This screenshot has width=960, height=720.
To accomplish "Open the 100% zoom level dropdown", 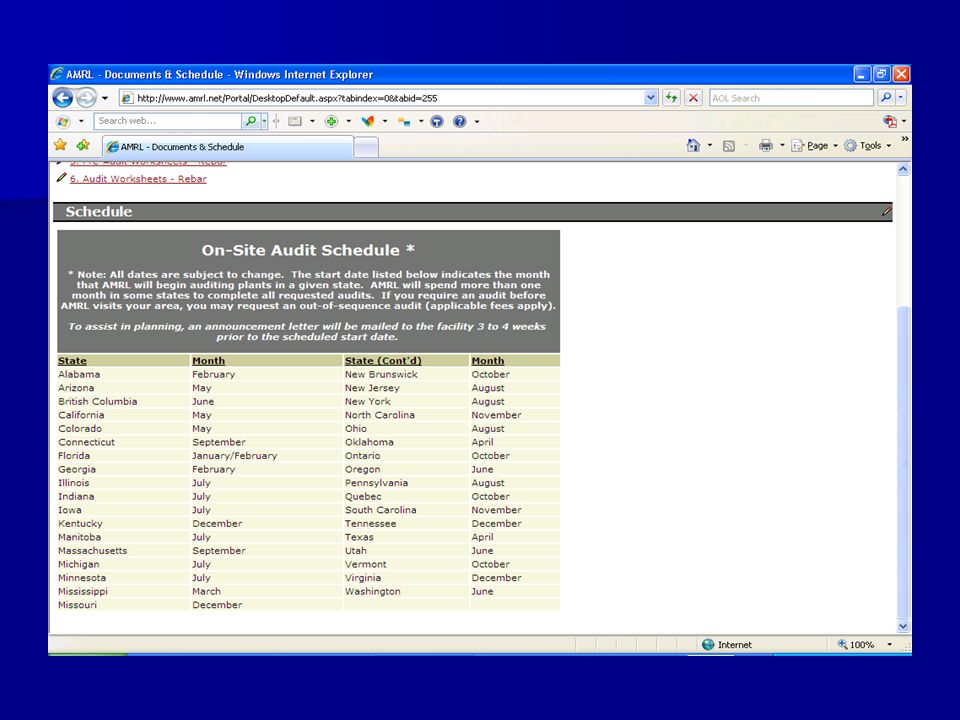I will (890, 645).
